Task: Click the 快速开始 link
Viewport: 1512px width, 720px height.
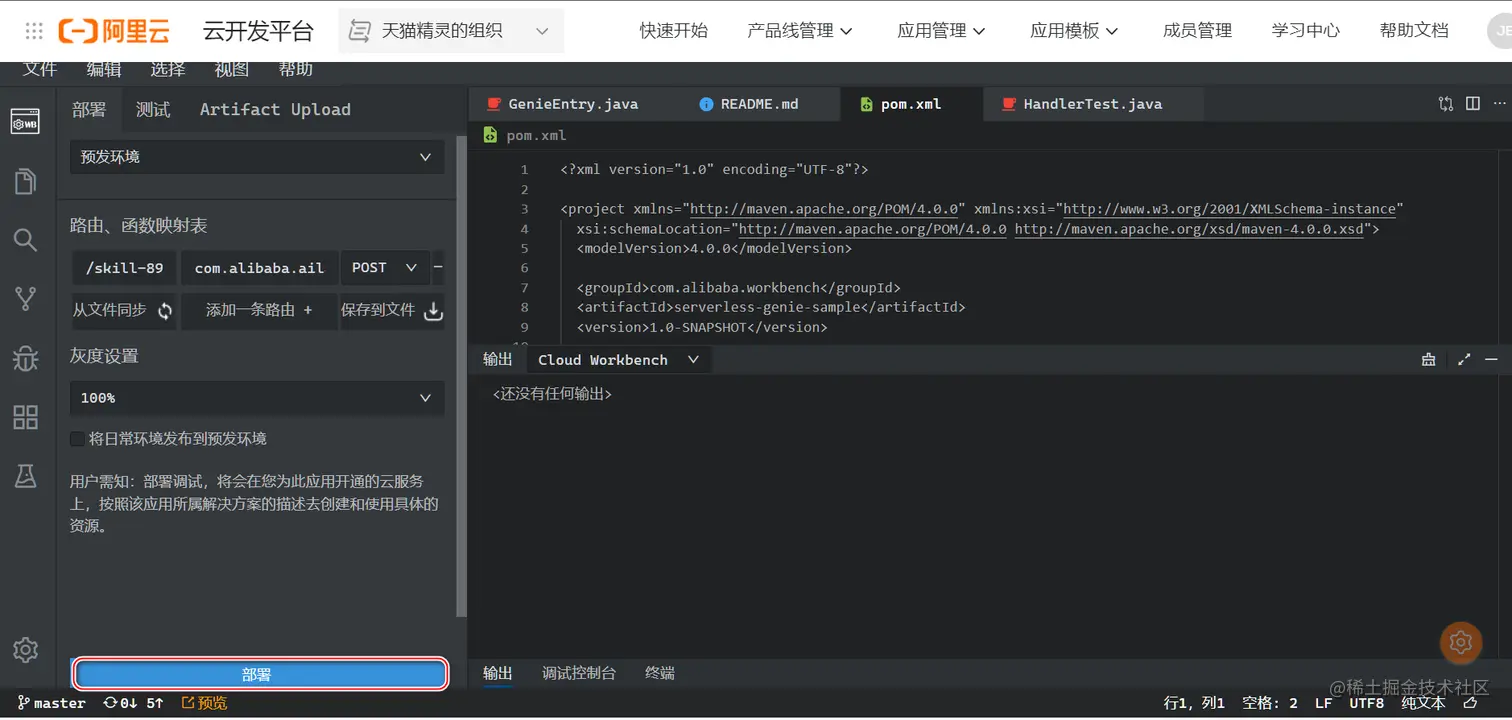Action: pos(674,31)
